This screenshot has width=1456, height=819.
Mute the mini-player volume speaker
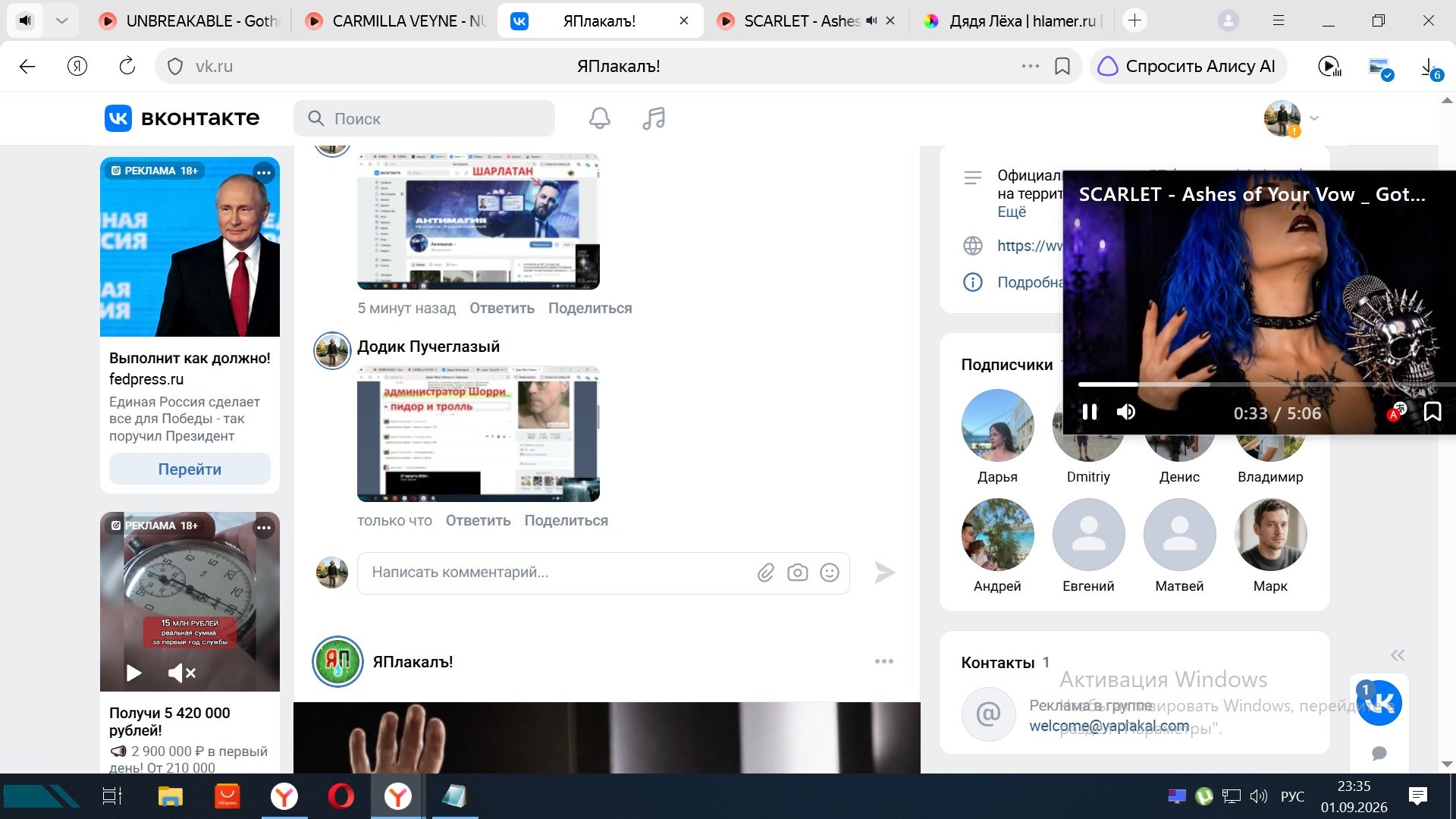(x=1126, y=412)
